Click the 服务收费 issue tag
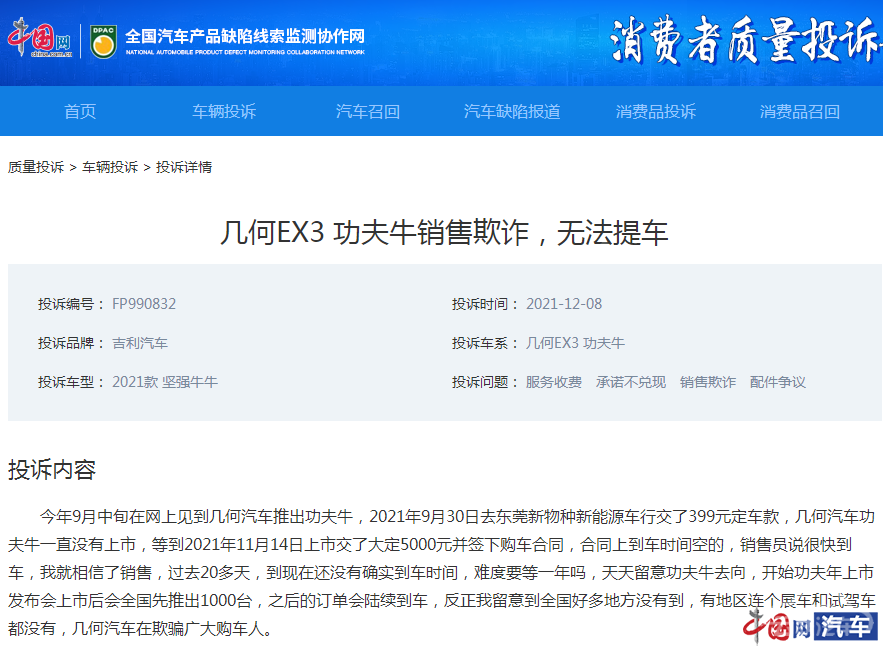Viewport: 883px width, 654px height. point(554,382)
